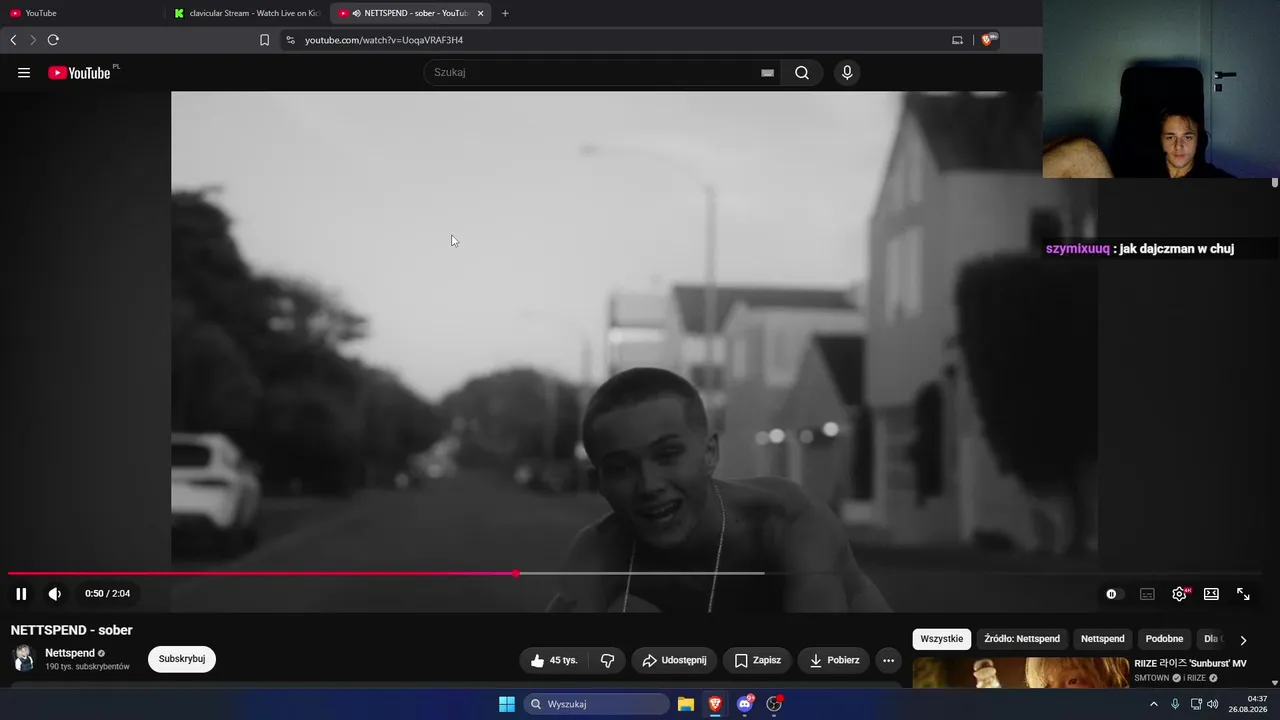
Task: Click Pobierz download button
Action: [x=834, y=660]
